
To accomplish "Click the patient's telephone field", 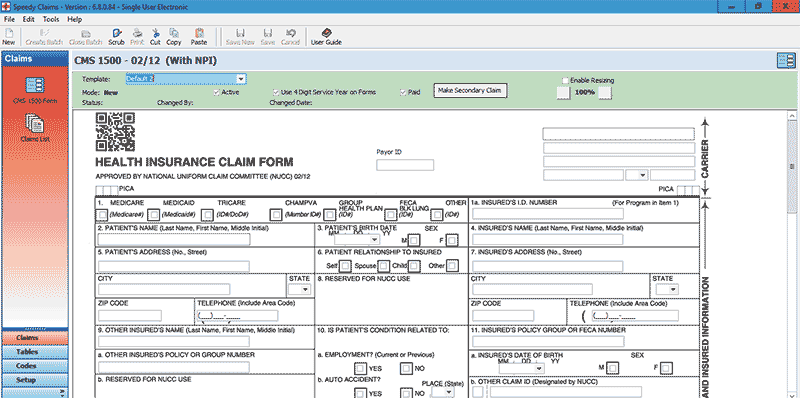I will [237, 315].
